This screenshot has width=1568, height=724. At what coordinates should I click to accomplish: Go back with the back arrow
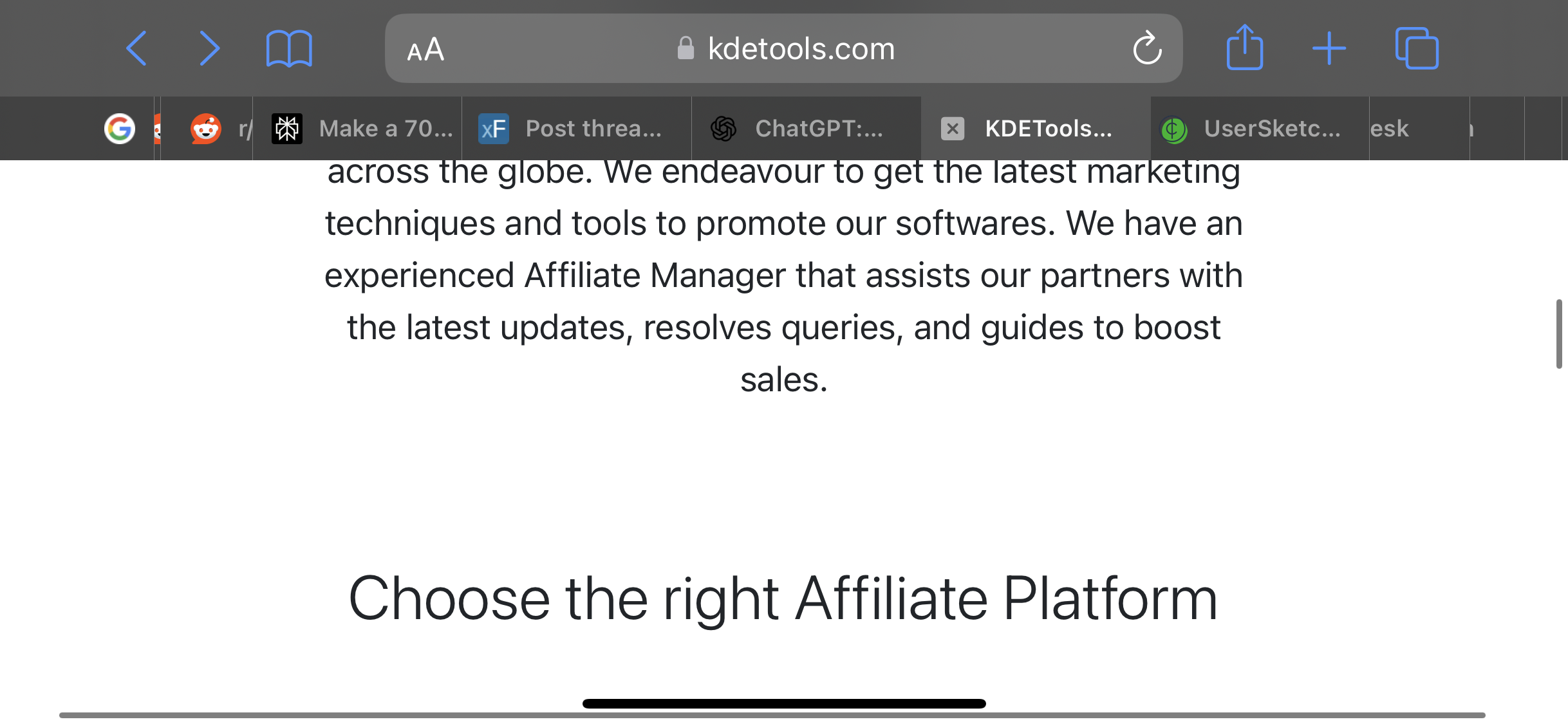click(136, 48)
